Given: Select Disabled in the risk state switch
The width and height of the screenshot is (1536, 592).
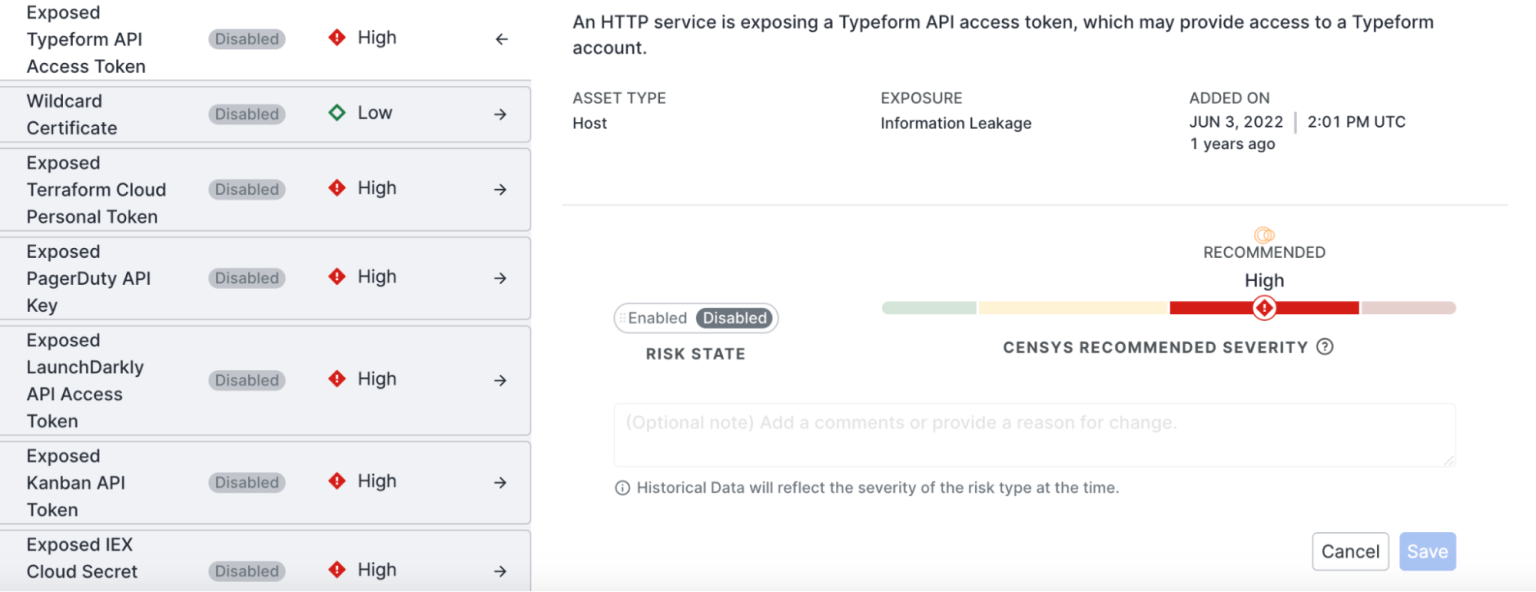Looking at the screenshot, I should pos(734,318).
